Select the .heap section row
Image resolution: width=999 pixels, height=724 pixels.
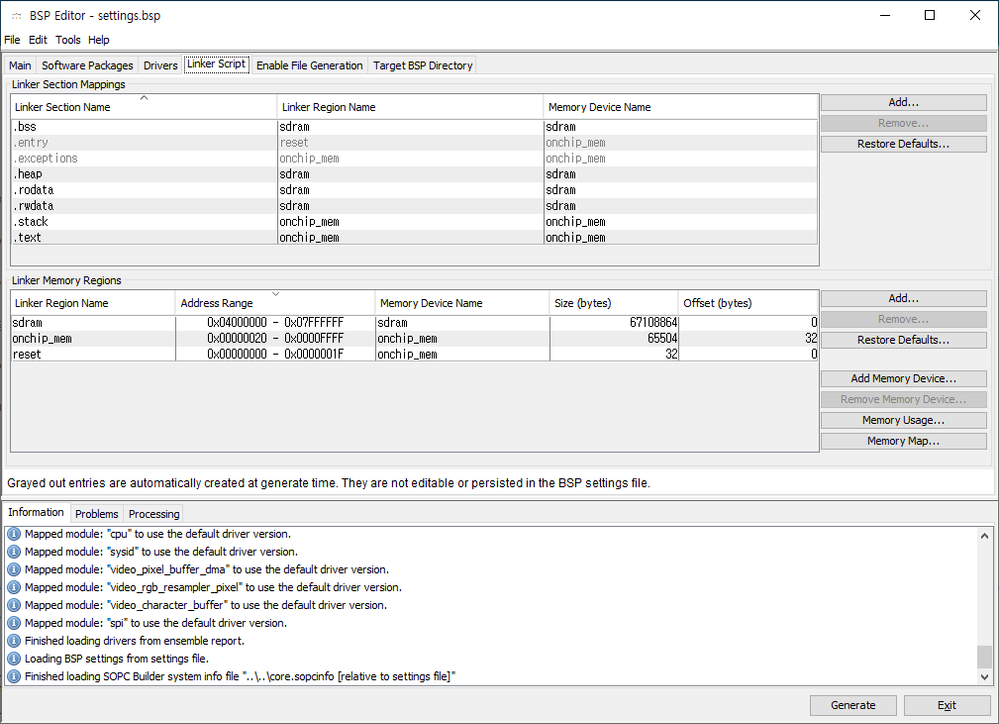click(x=414, y=174)
